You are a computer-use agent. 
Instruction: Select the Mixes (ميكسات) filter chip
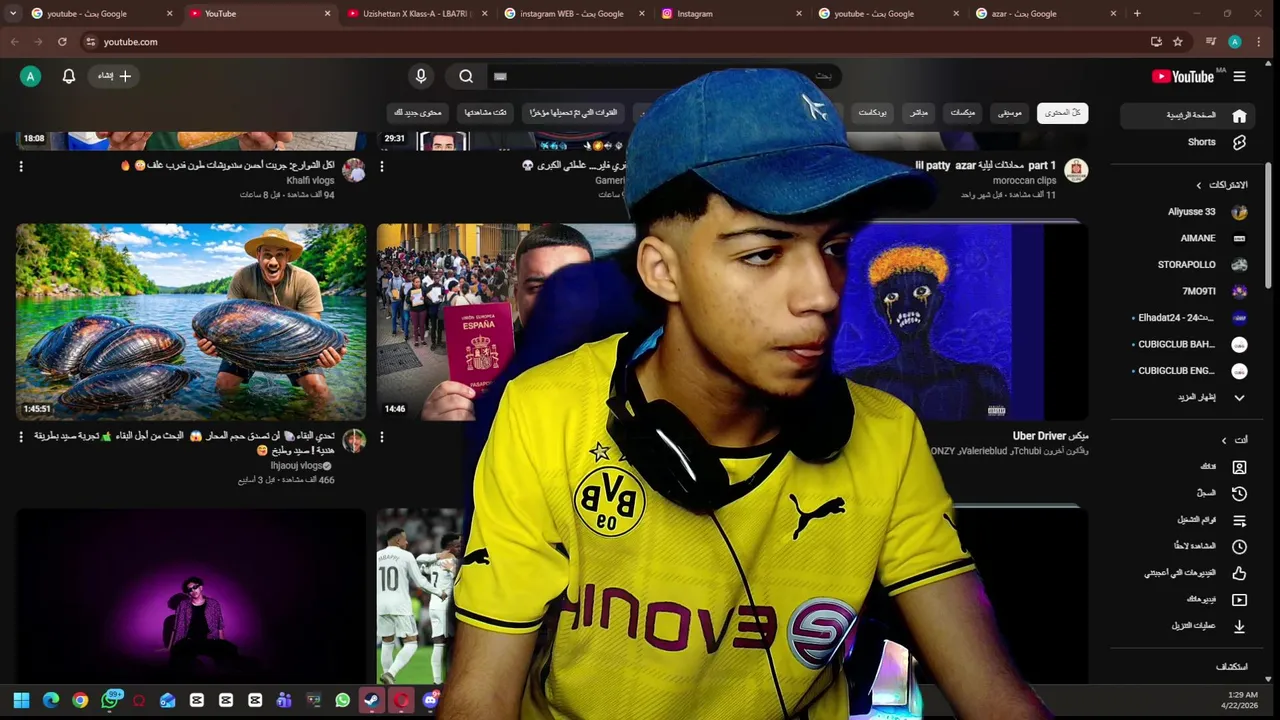pyautogui.click(x=962, y=113)
